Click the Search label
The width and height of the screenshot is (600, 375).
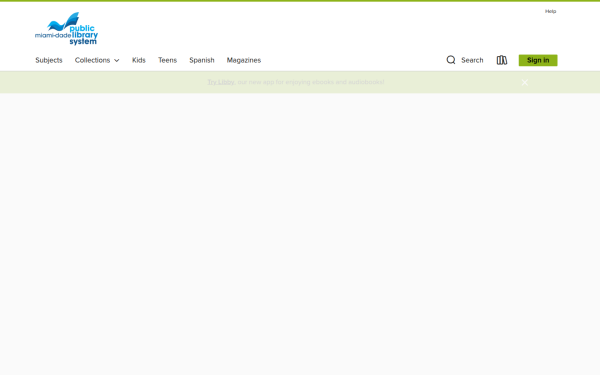click(x=472, y=60)
